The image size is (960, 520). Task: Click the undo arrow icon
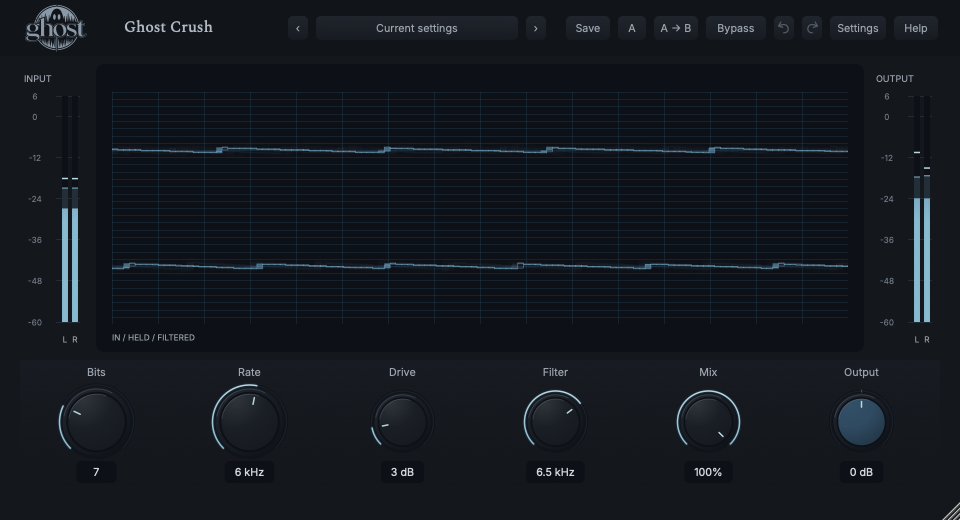(x=783, y=28)
